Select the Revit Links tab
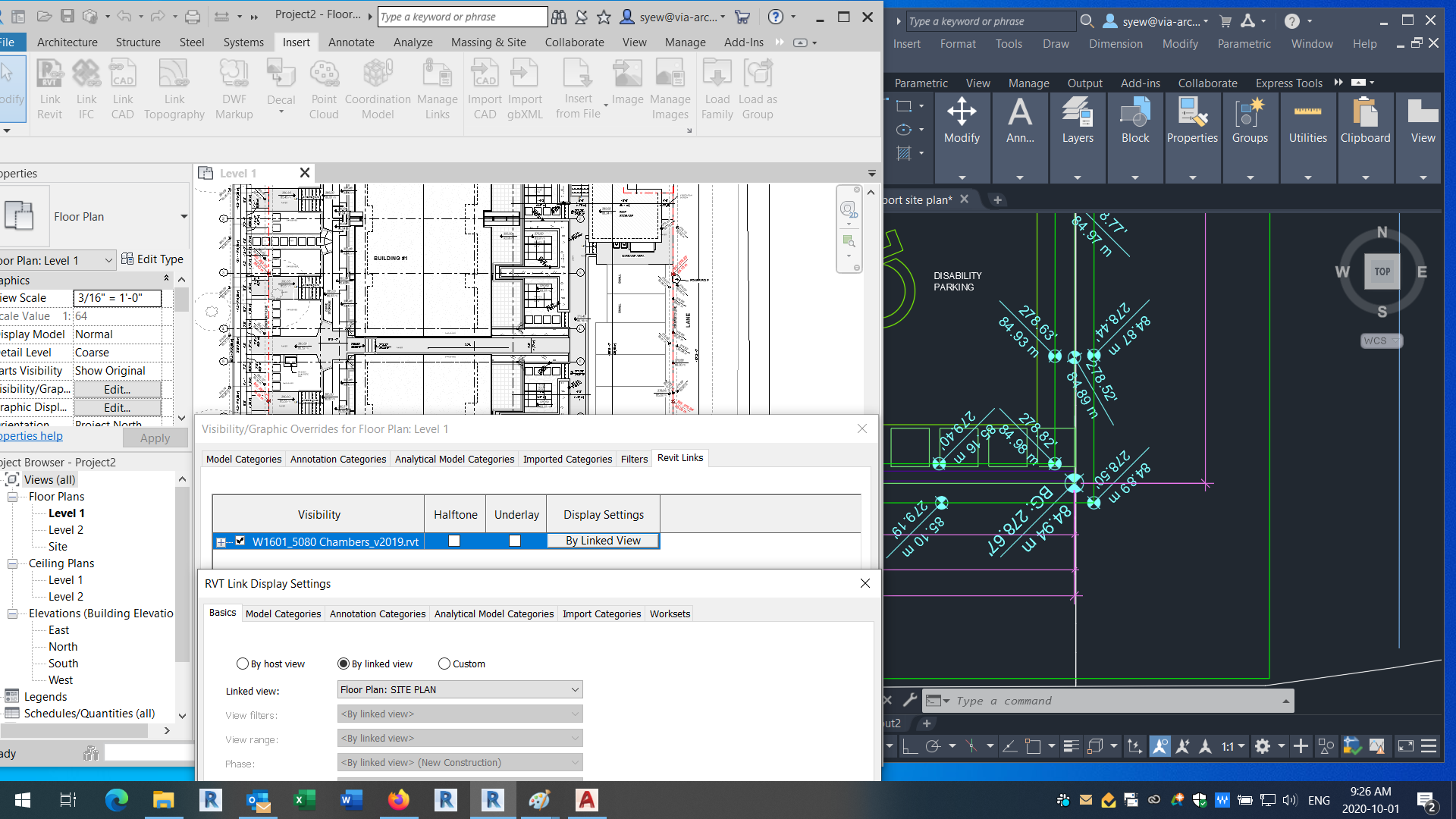 point(680,458)
